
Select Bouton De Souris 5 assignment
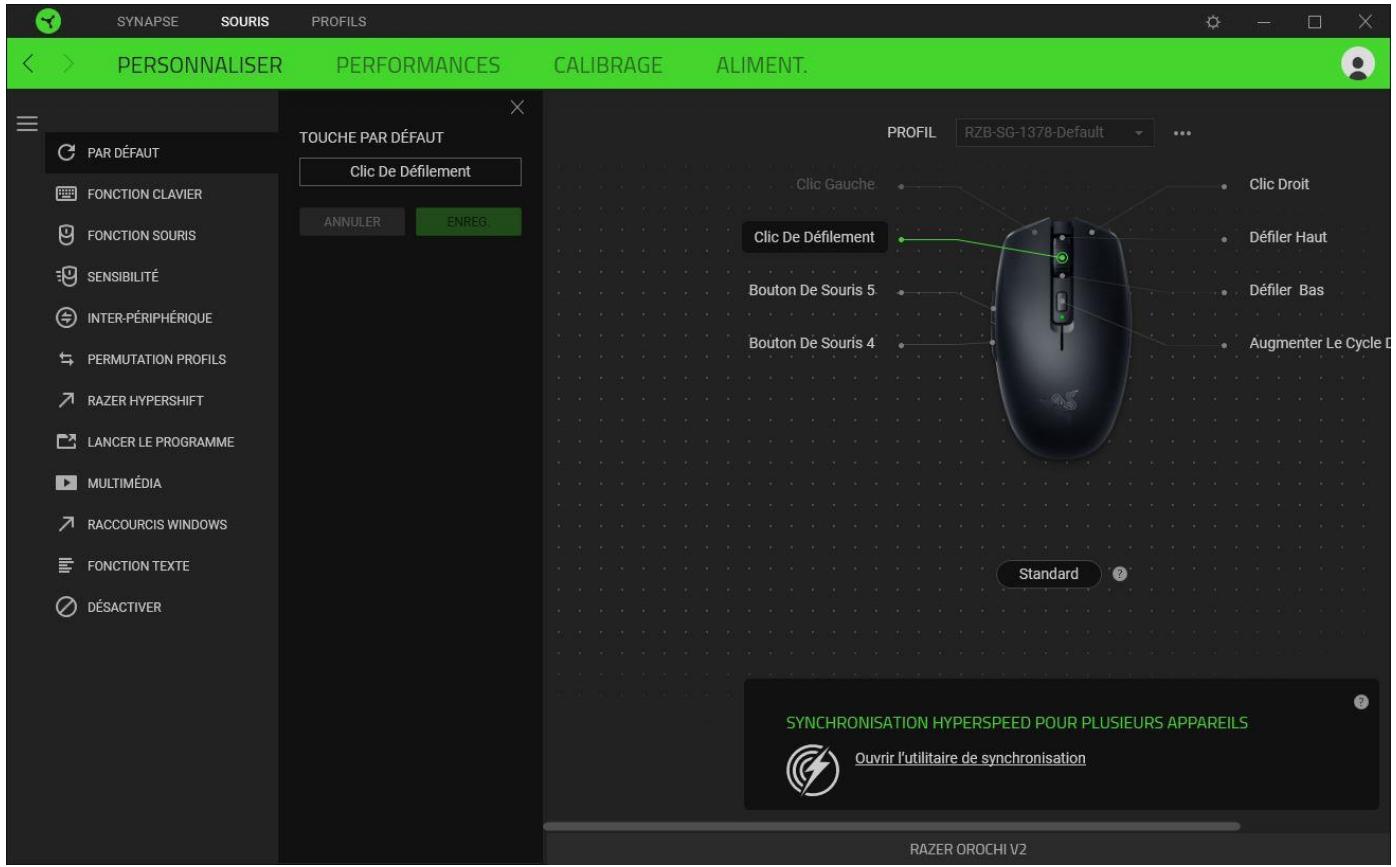(x=812, y=291)
